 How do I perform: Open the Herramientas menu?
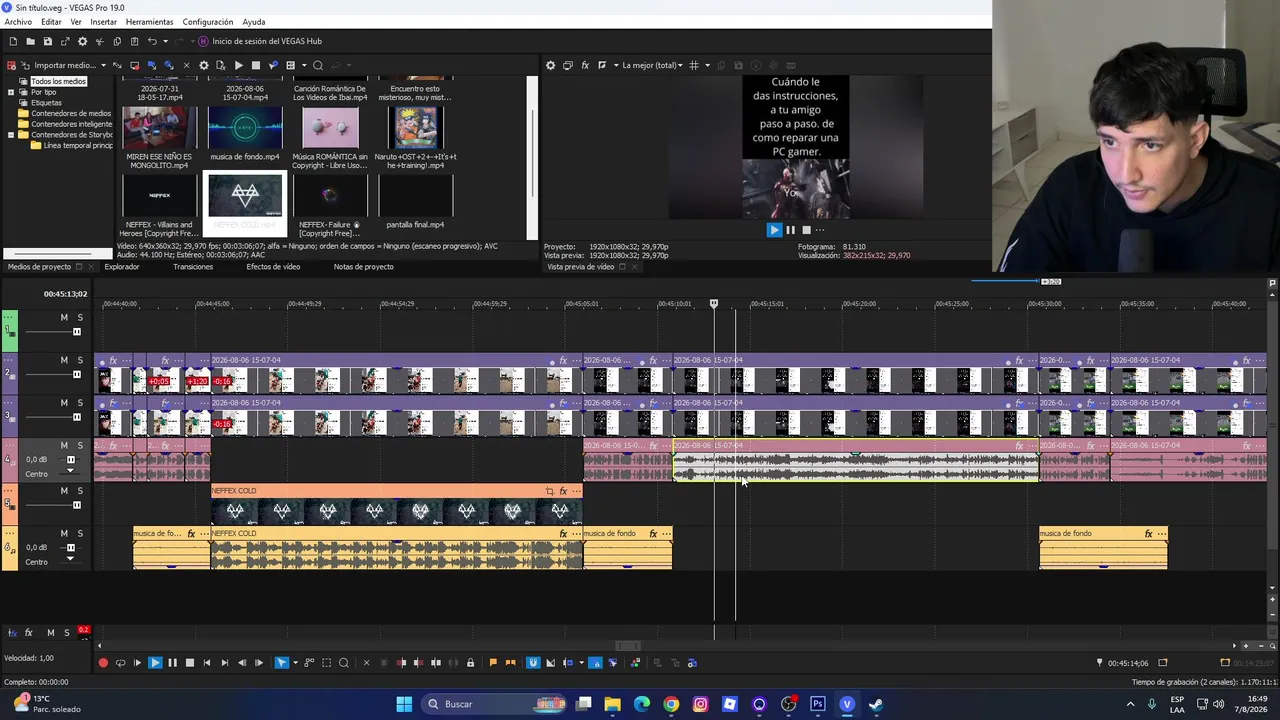coord(149,22)
